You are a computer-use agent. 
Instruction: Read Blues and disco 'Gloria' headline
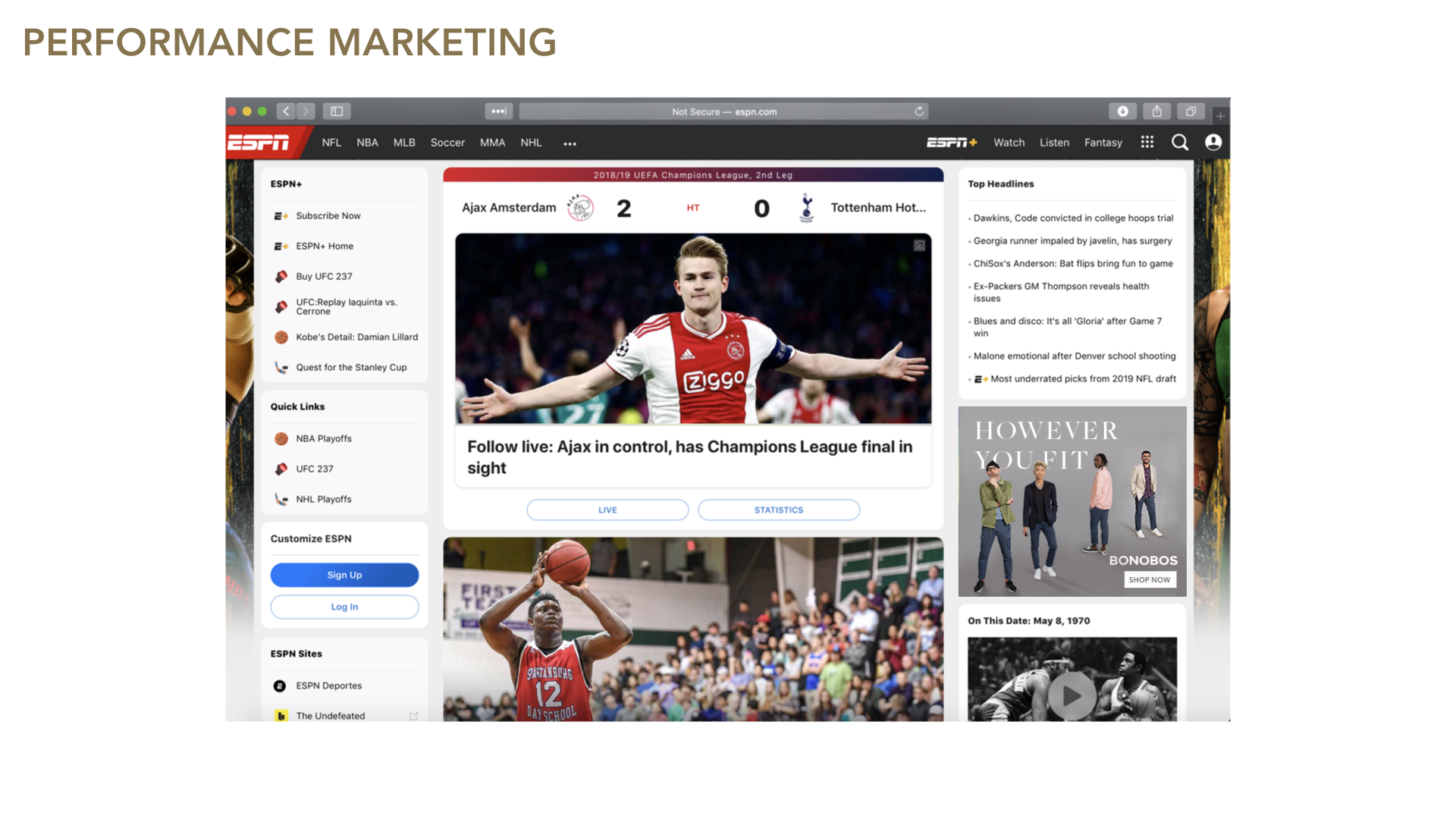tap(1068, 328)
